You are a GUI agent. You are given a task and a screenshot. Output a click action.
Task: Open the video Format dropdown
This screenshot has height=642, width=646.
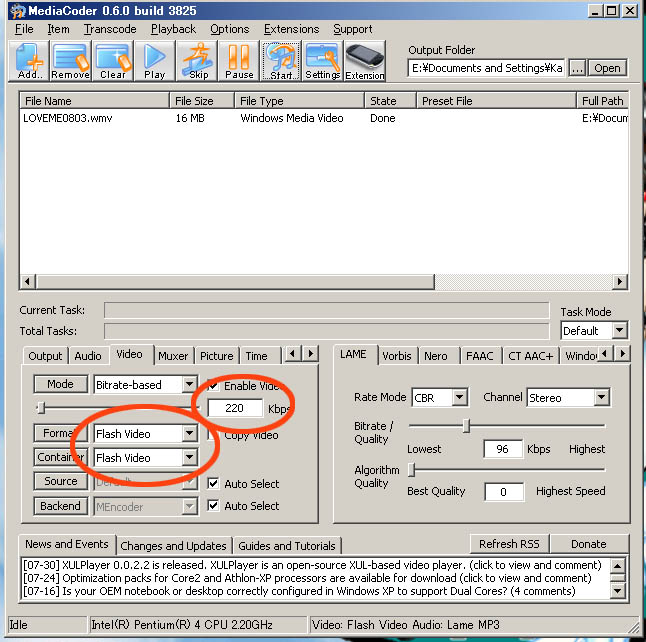189,433
